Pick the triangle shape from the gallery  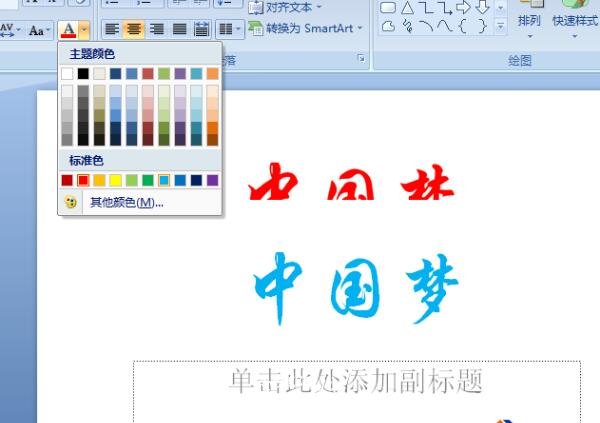[407, 8]
